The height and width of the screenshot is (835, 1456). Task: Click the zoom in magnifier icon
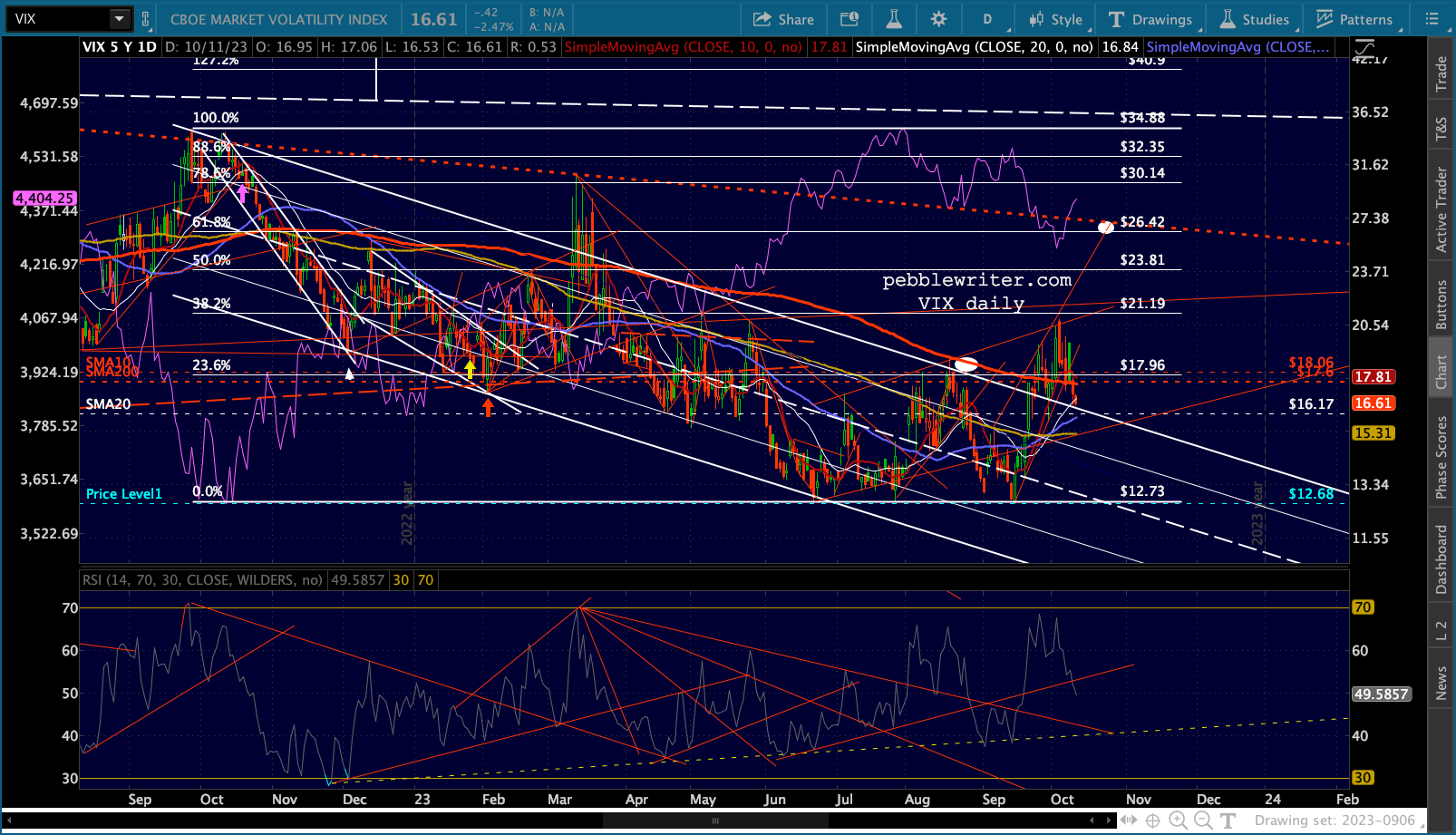1178,820
